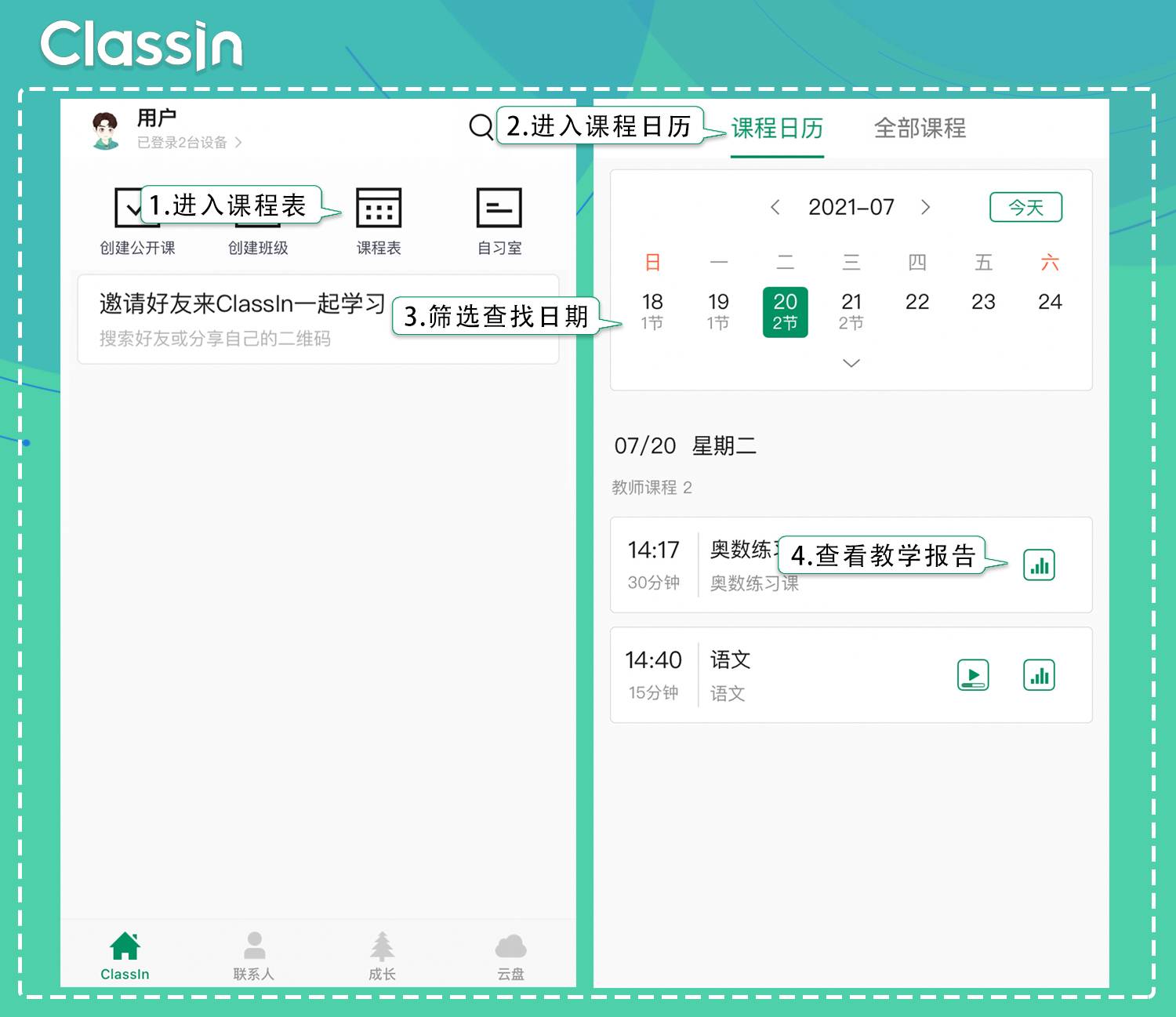1176x1017 pixels.
Task: Go to previous month arrow
Action: (775, 207)
